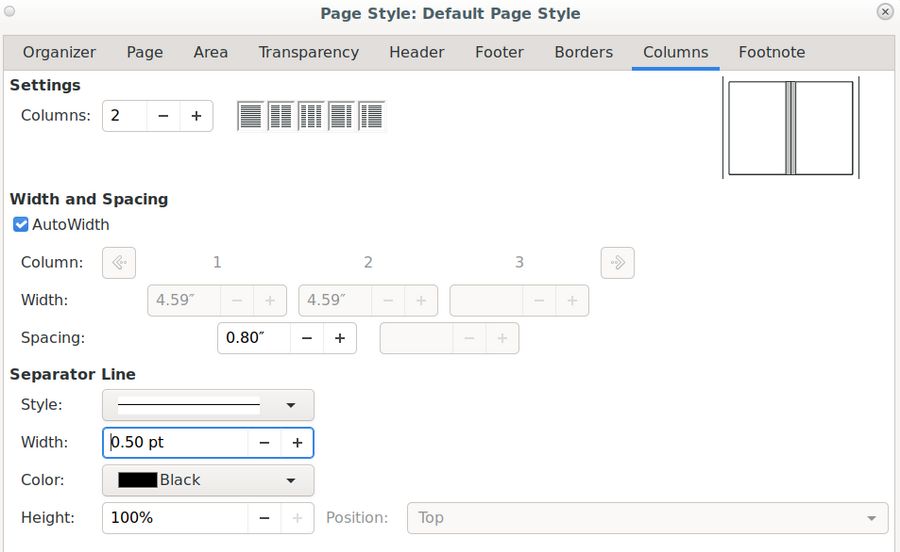Choose the two equal columns preset icon

[x=281, y=116]
